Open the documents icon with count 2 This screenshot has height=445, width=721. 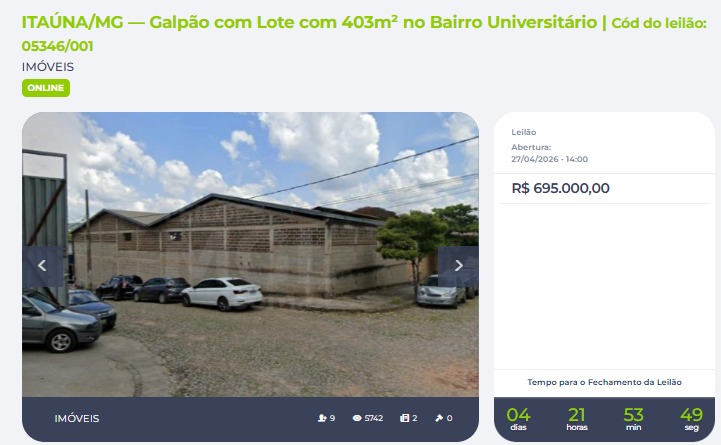(x=404, y=418)
